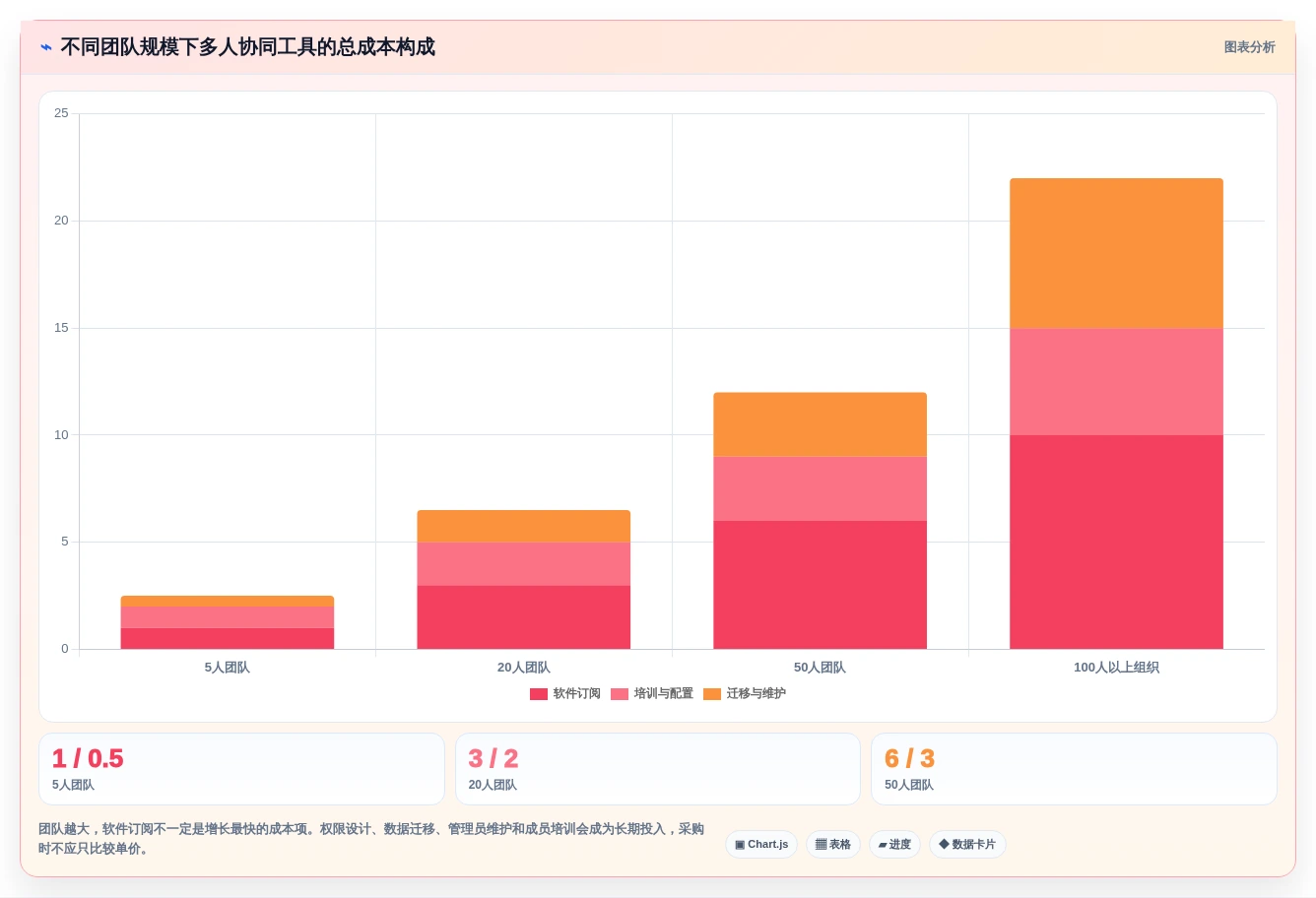Click the lightning icon beside the chart title
This screenshot has height=898, width=1316.
[x=46, y=47]
